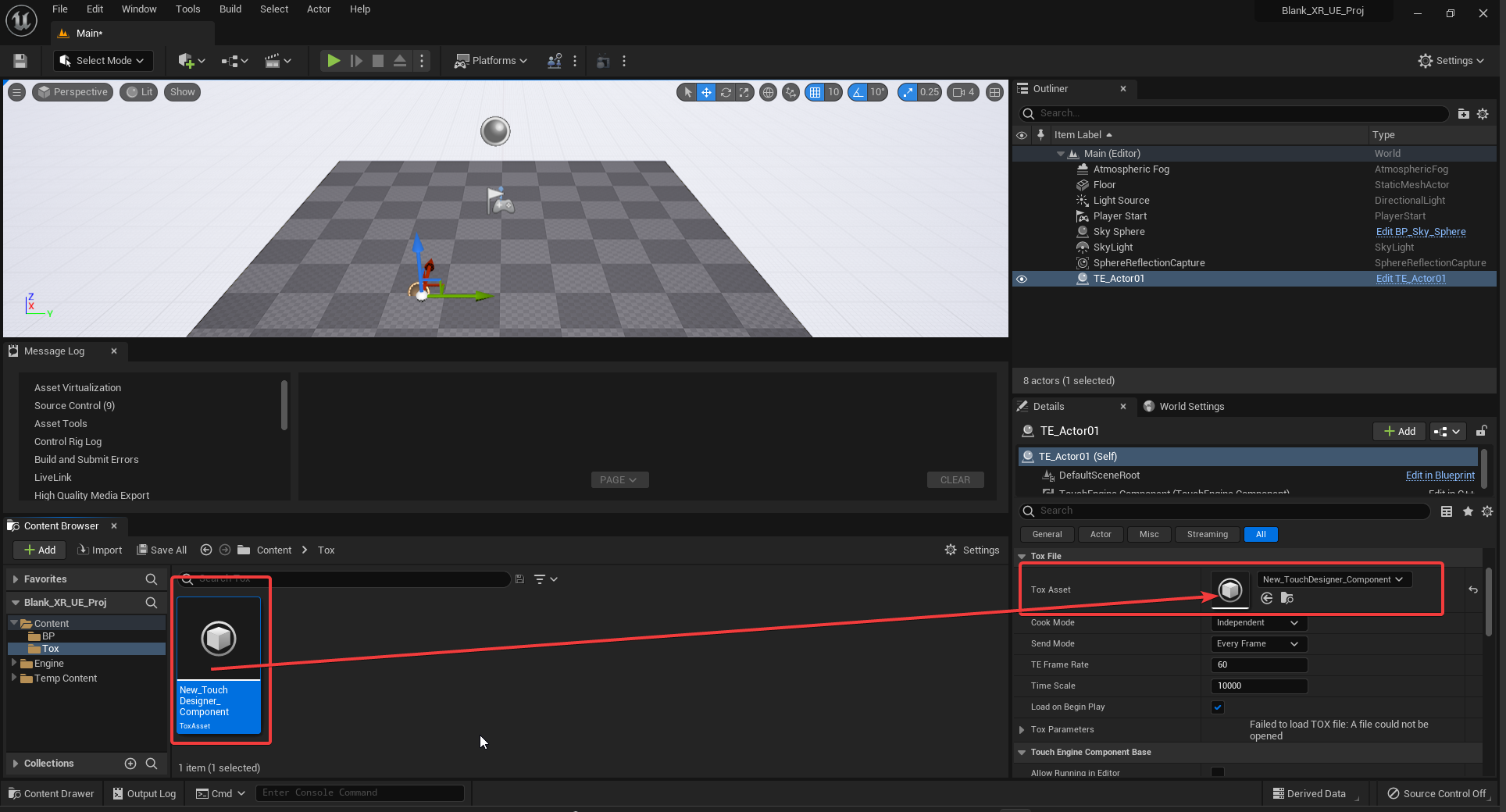
Task: Click the Save All button
Action: [162, 550]
